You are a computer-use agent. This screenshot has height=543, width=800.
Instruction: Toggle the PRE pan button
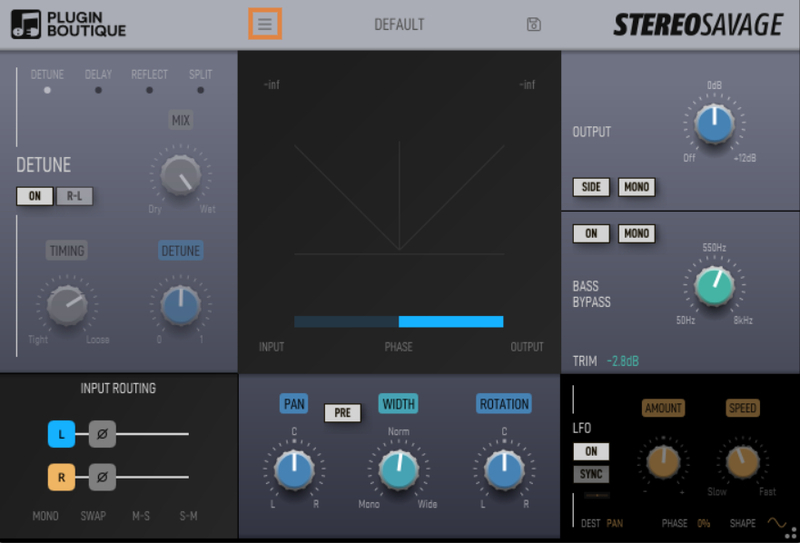click(x=342, y=413)
